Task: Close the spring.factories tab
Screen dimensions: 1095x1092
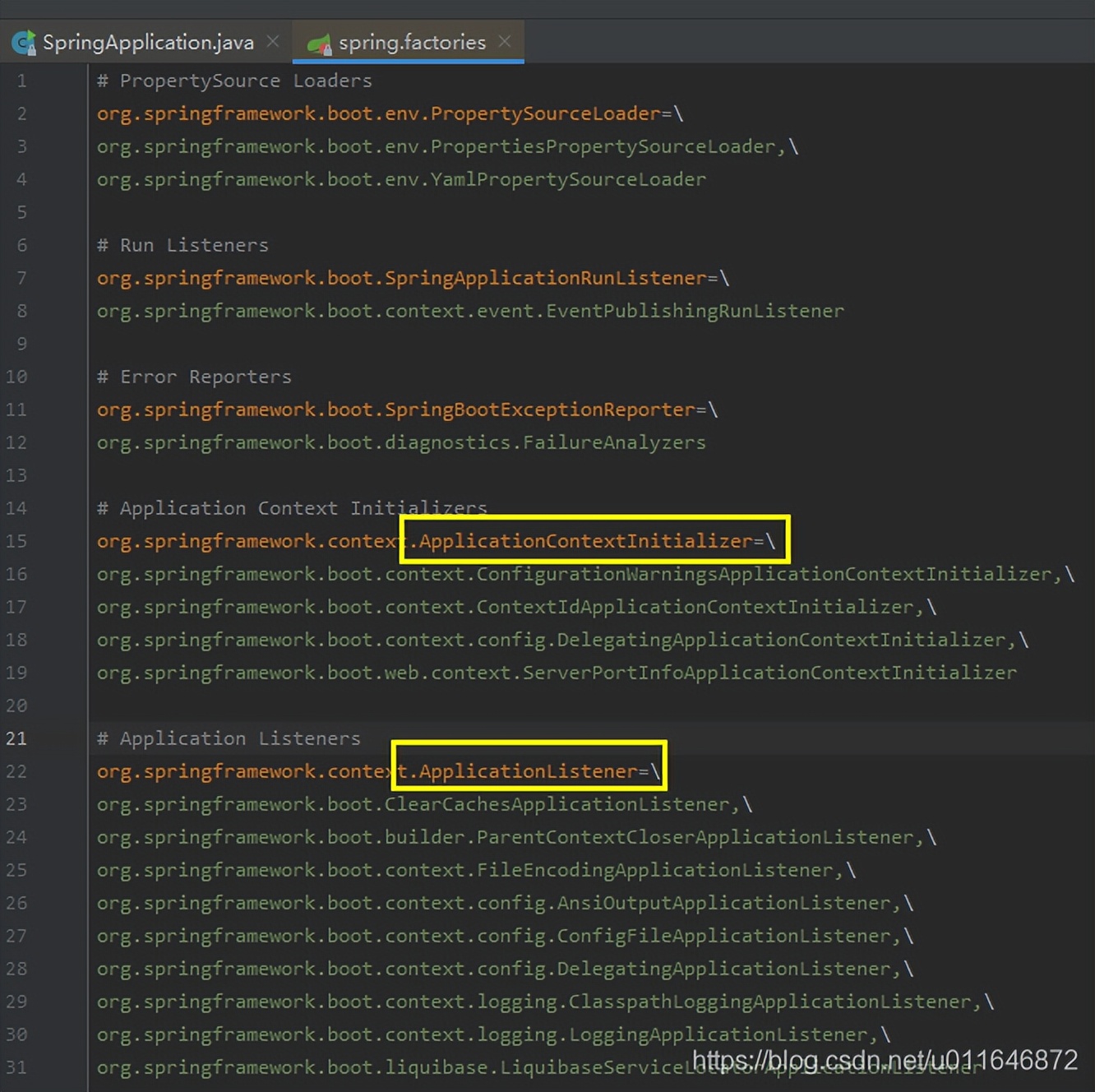Action: tap(505, 41)
